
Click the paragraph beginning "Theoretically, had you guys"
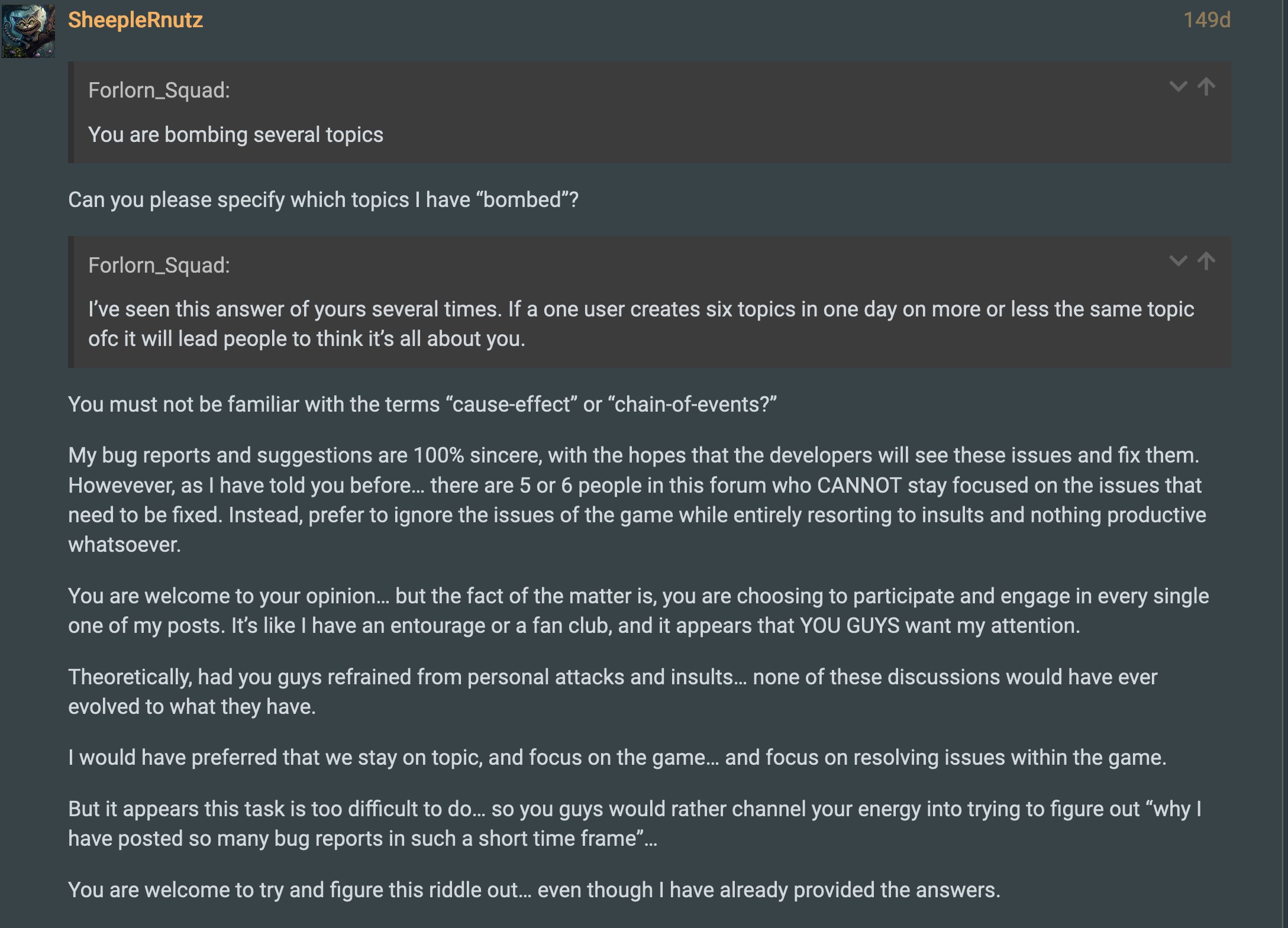coord(612,691)
